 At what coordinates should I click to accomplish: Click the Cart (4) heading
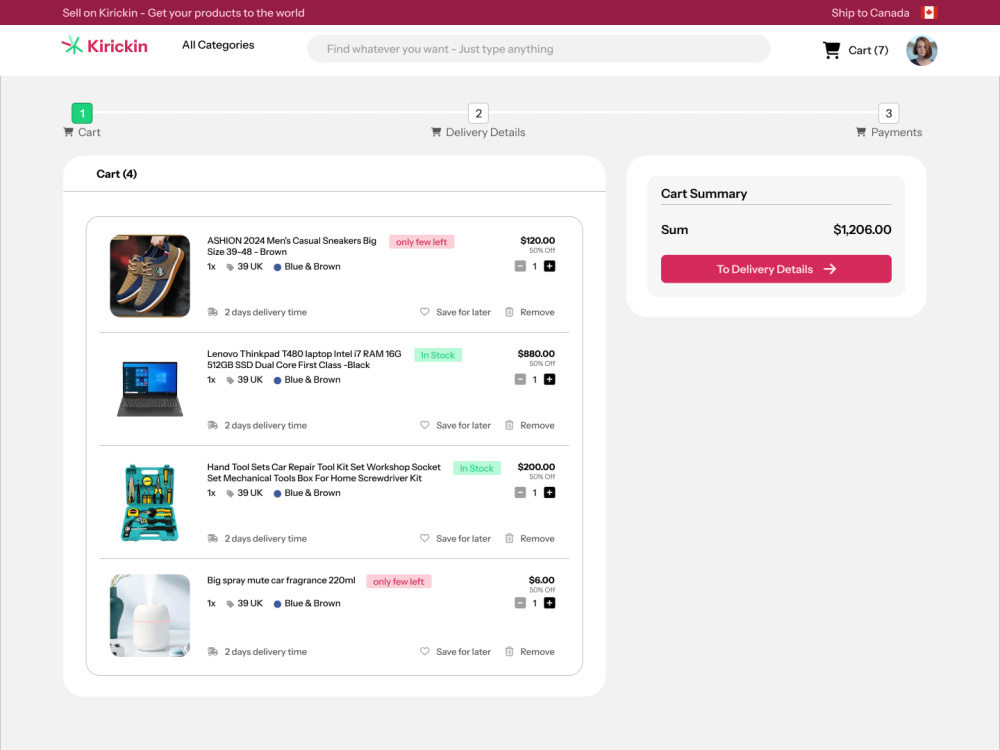pyautogui.click(x=117, y=174)
